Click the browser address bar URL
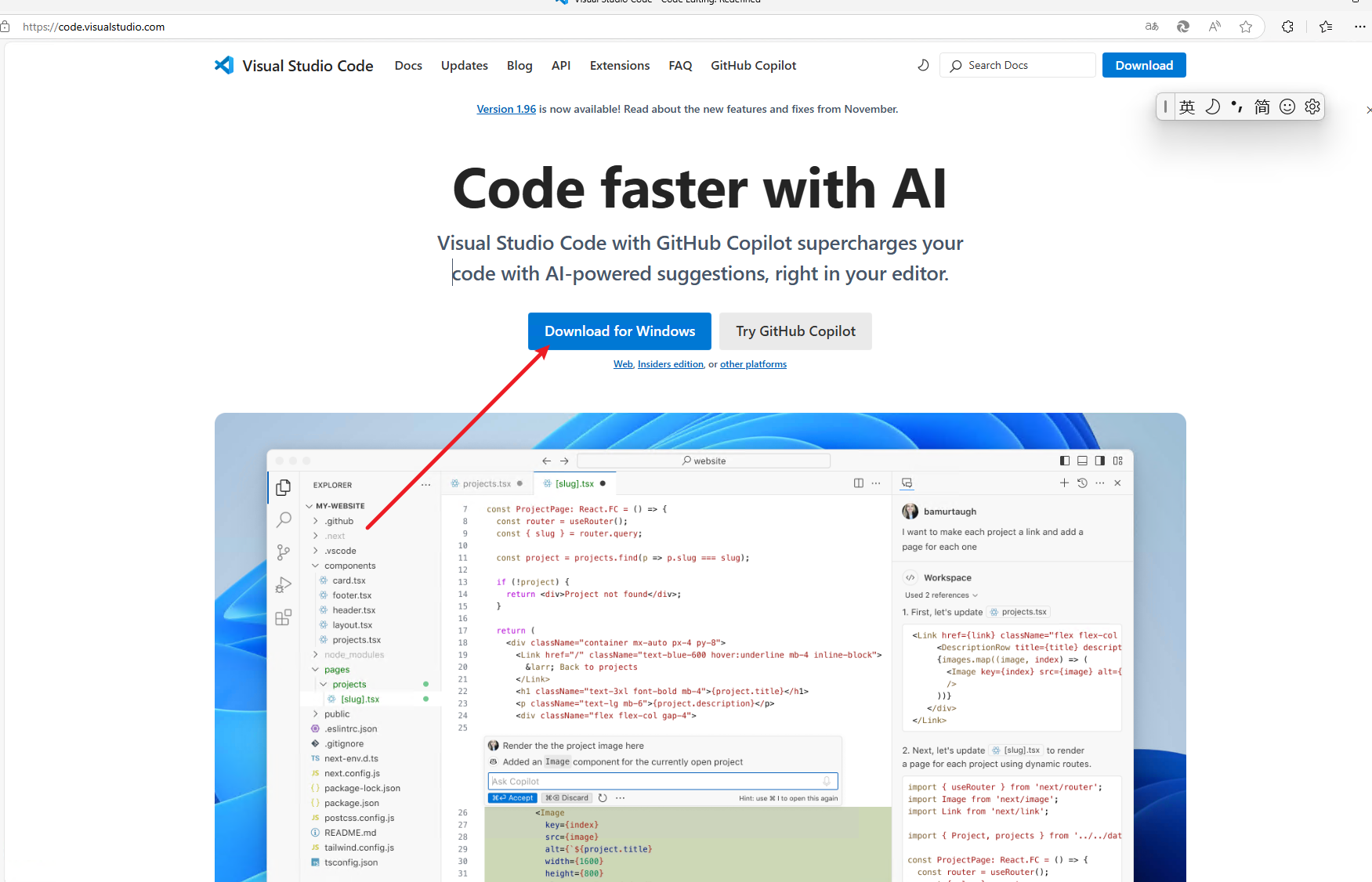This screenshot has width=1372, height=882. (94, 27)
